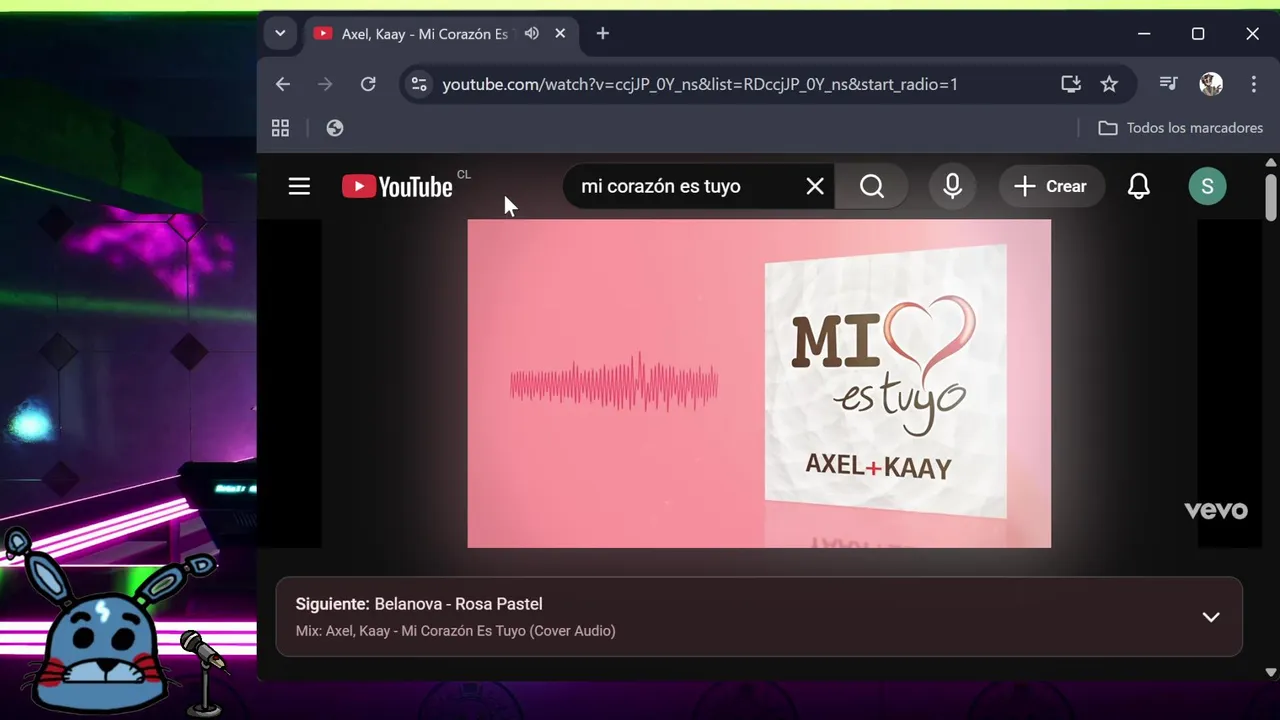
Task: Mute the tab's audio speaker icon
Action: coord(532,33)
